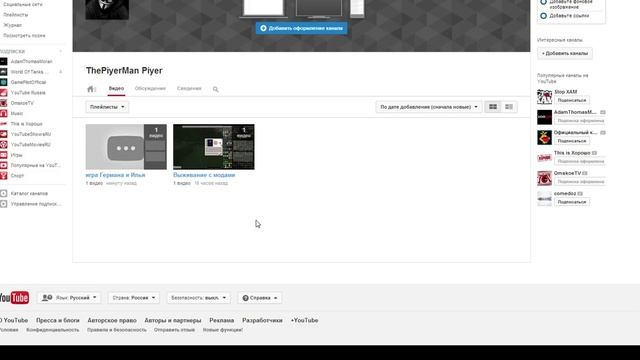Subscribe to Официальный канал

click(571, 141)
